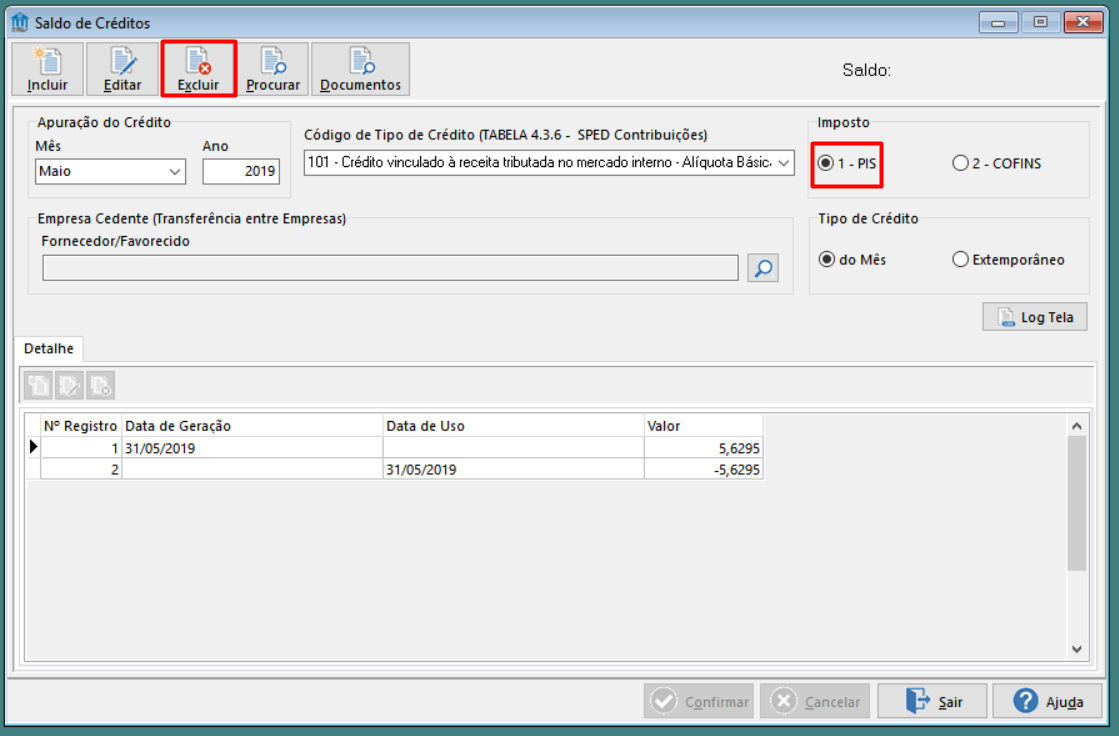This screenshot has height=736, width=1119.
Task: Click the Log Tela button
Action: [1035, 317]
